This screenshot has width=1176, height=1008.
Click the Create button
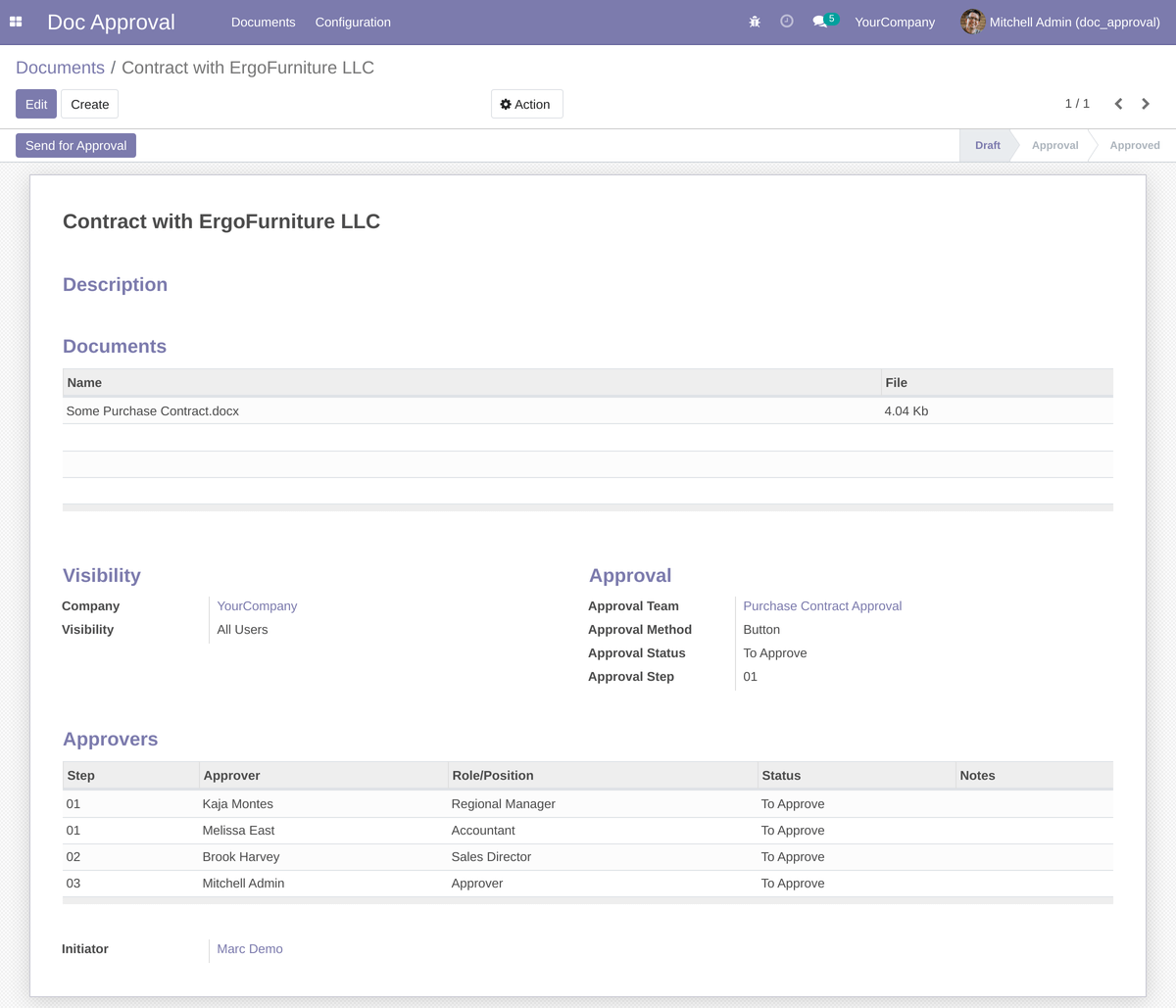click(89, 103)
